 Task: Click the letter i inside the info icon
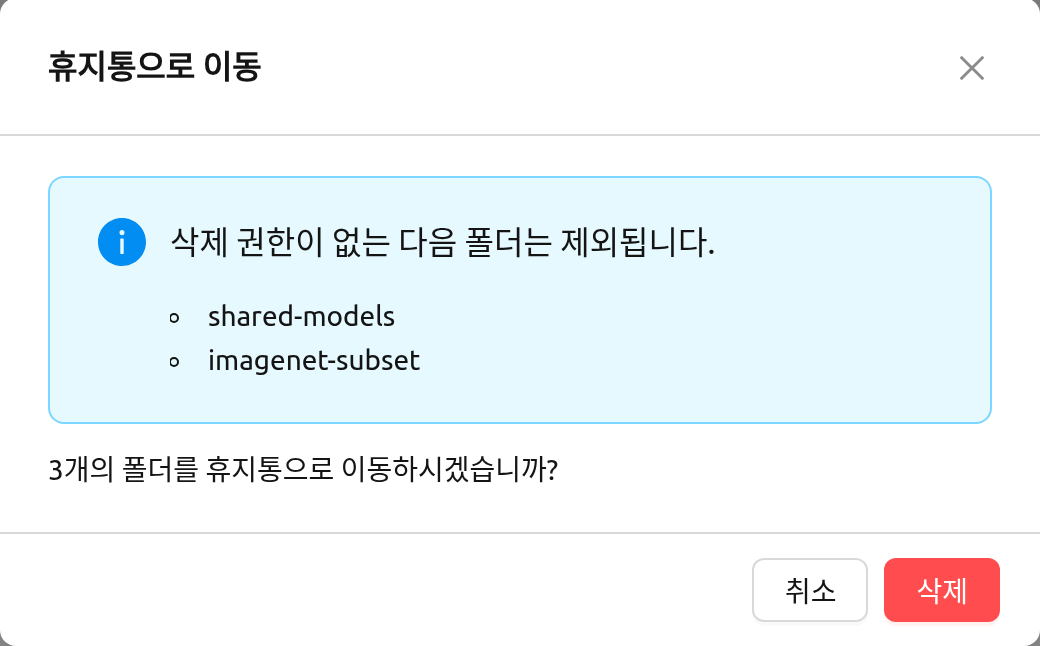pos(122,243)
